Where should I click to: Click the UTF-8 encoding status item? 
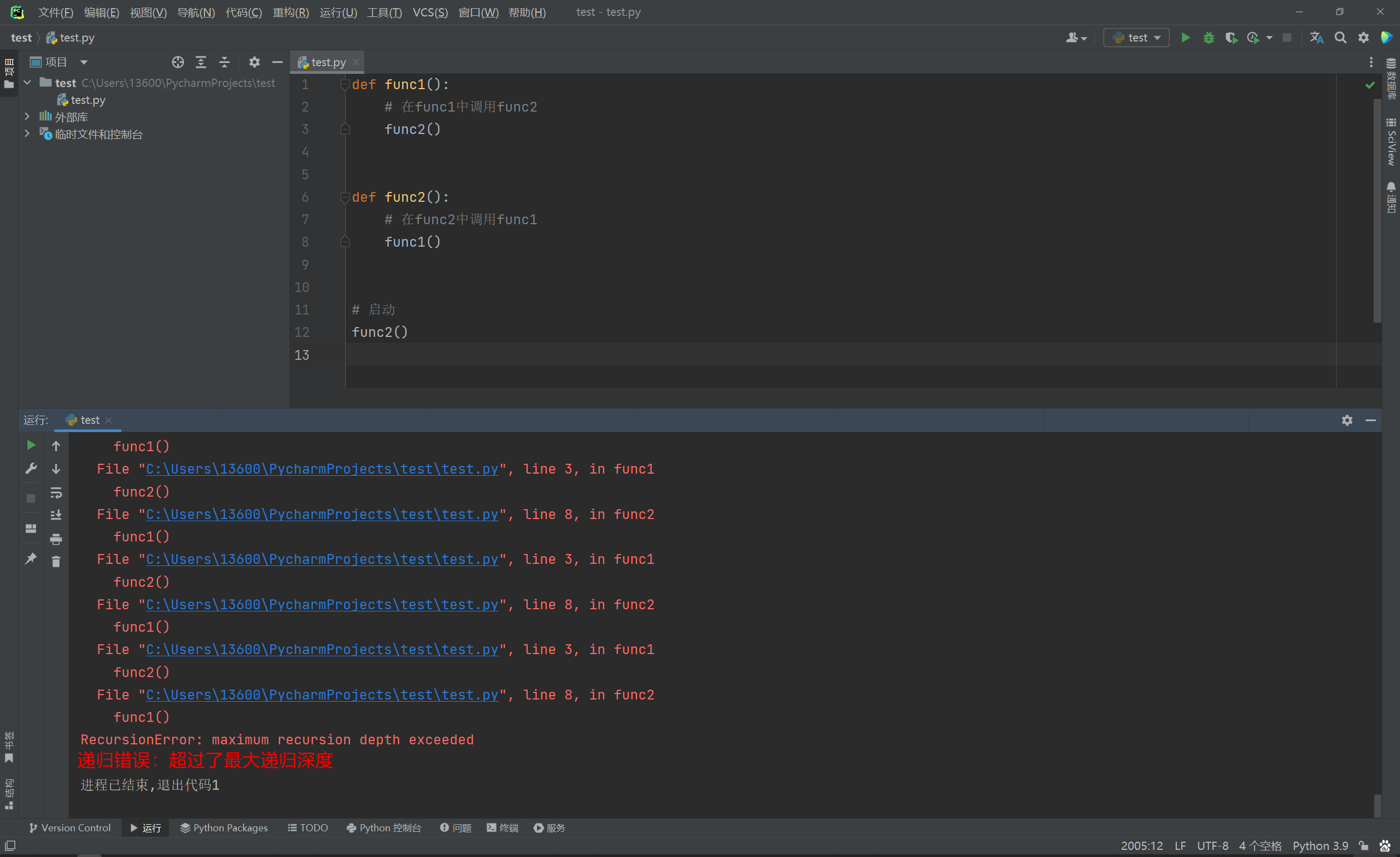click(1212, 846)
